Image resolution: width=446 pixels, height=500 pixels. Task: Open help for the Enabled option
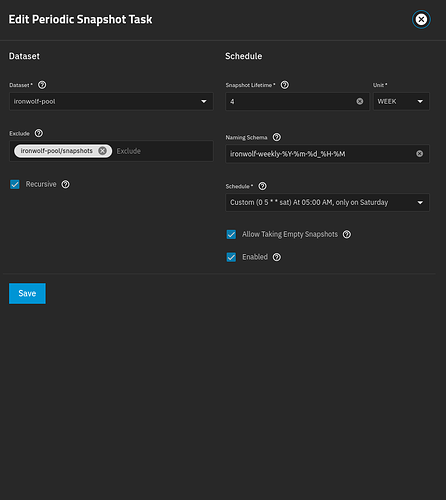coord(277,257)
